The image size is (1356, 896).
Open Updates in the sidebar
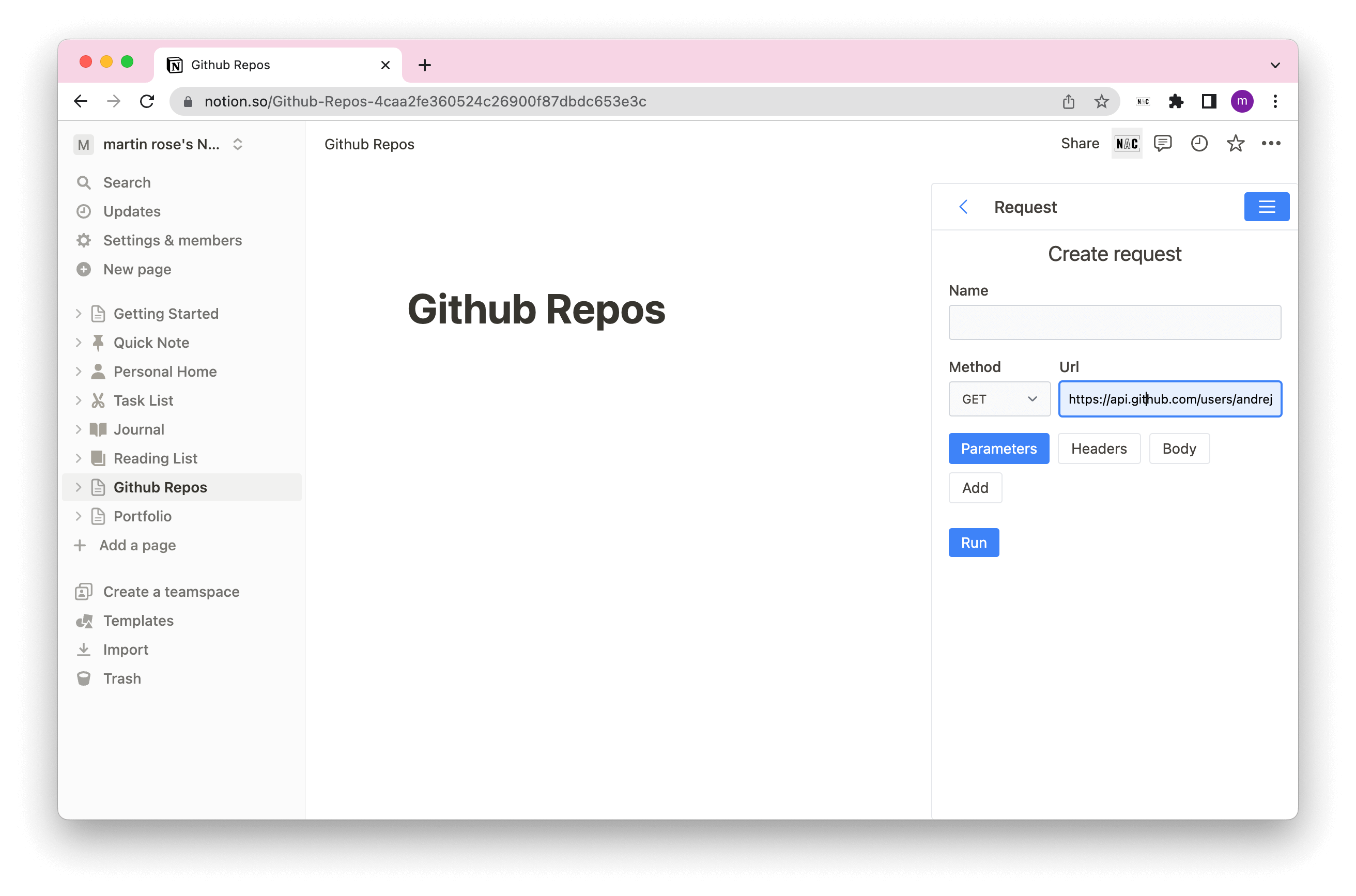pyautogui.click(x=182, y=211)
